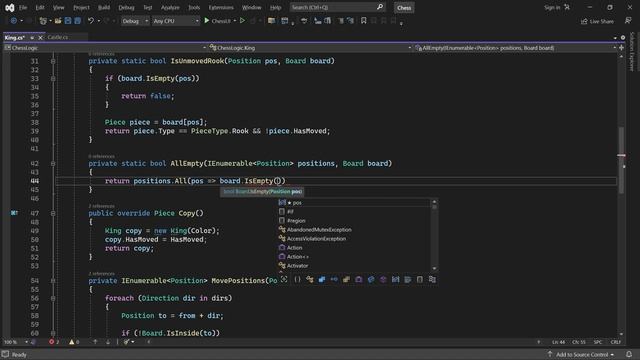Click the Navigate Backward circle icon
Viewport: 640px width, 360px height.
click(13, 21)
